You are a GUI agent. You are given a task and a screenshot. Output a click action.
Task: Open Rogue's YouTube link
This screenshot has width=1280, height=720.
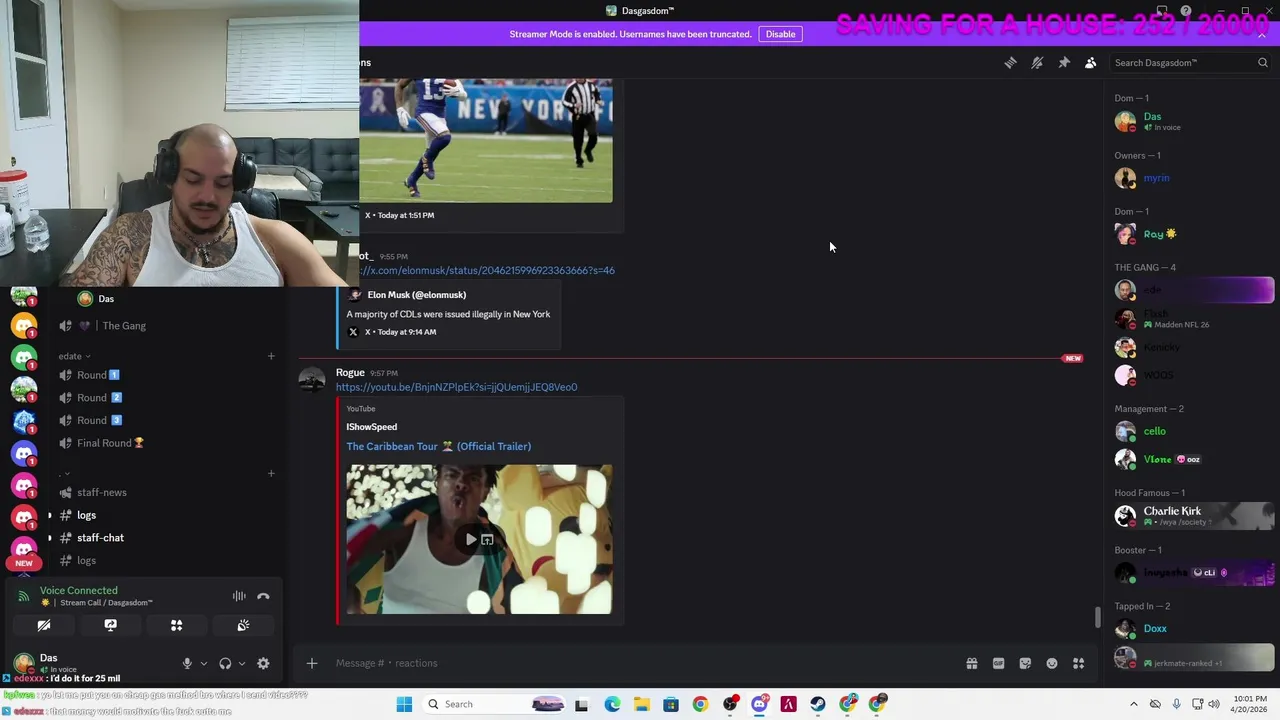point(456,387)
